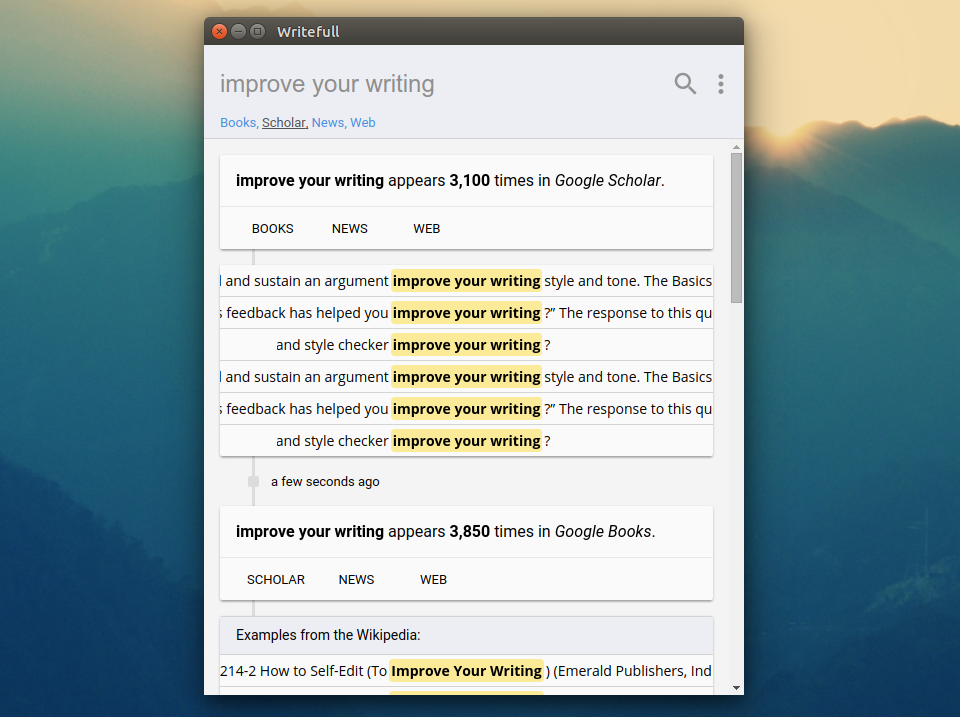The width and height of the screenshot is (960, 717).
Task: Open the Web source link
Action: coord(362,122)
